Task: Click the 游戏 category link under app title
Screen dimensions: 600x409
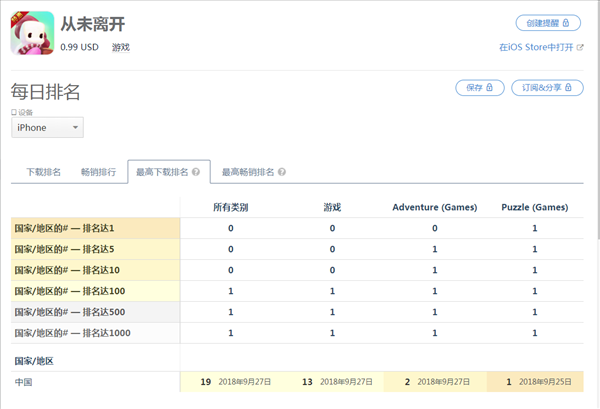Action: pyautogui.click(x=121, y=47)
